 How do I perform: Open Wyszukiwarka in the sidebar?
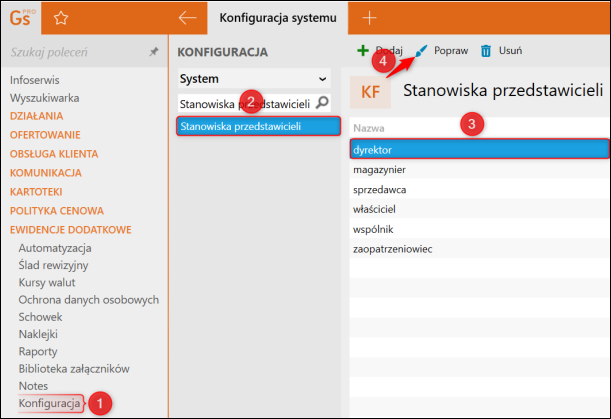(44, 98)
